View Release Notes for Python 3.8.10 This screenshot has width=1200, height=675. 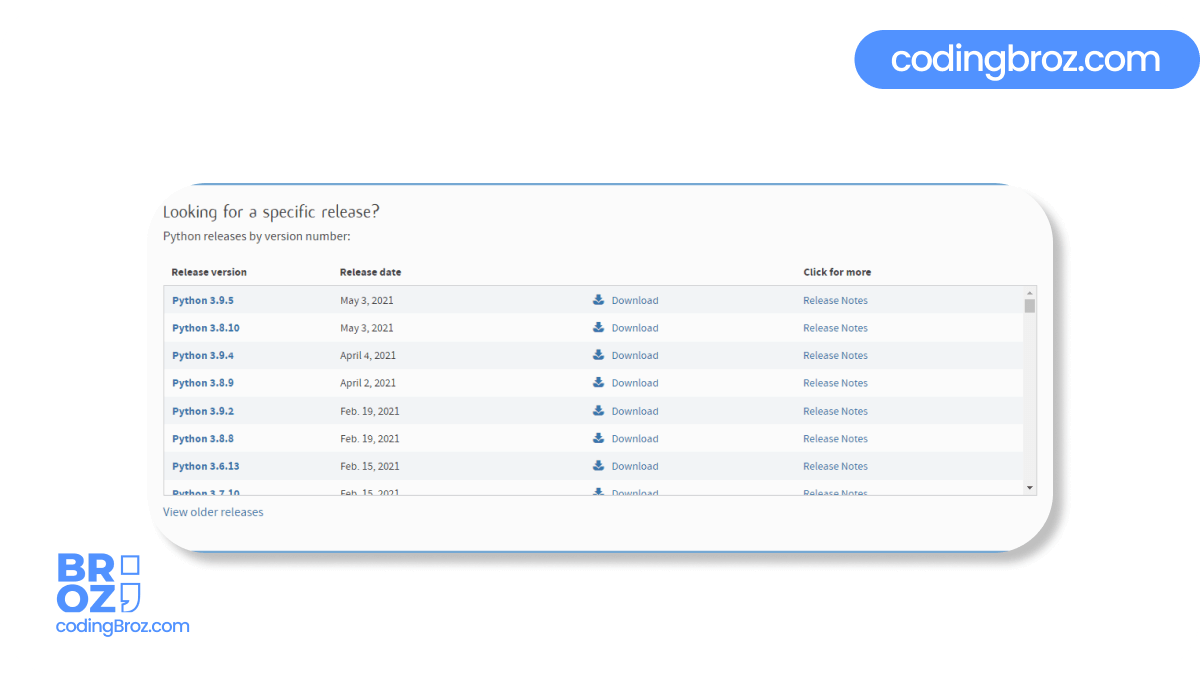[835, 328]
